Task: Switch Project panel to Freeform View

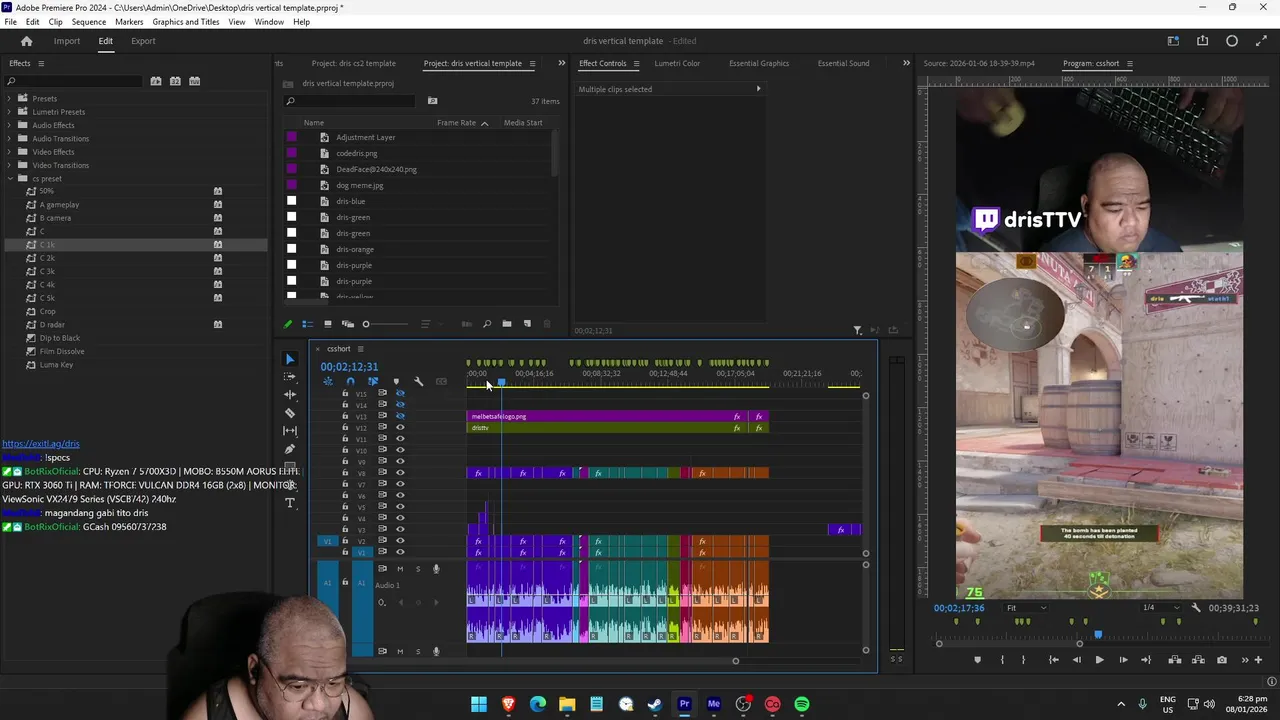Action: click(x=348, y=324)
